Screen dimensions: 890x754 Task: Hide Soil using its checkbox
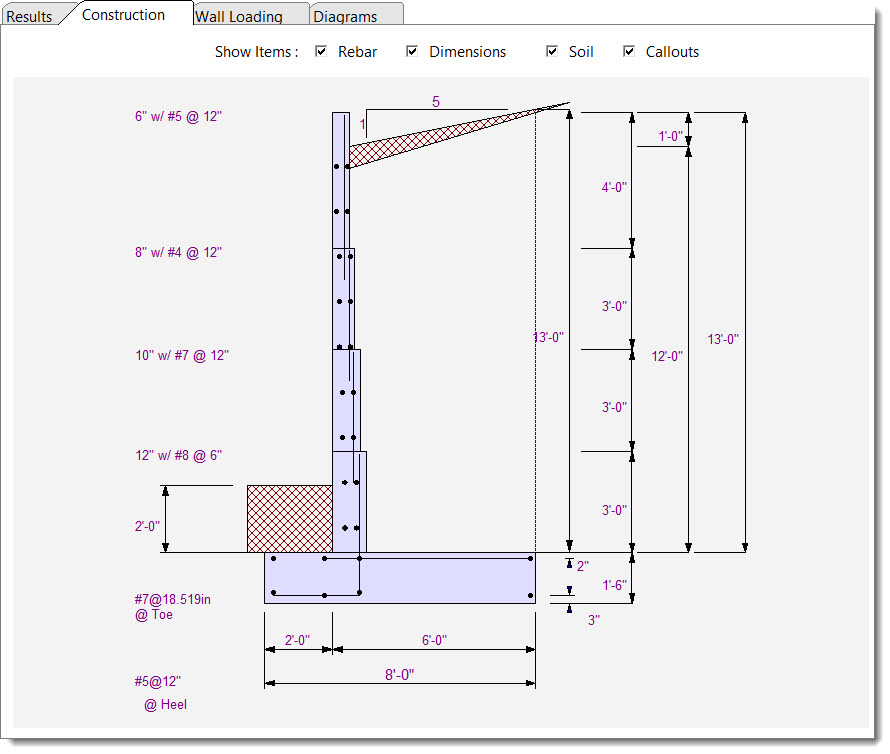[552, 52]
